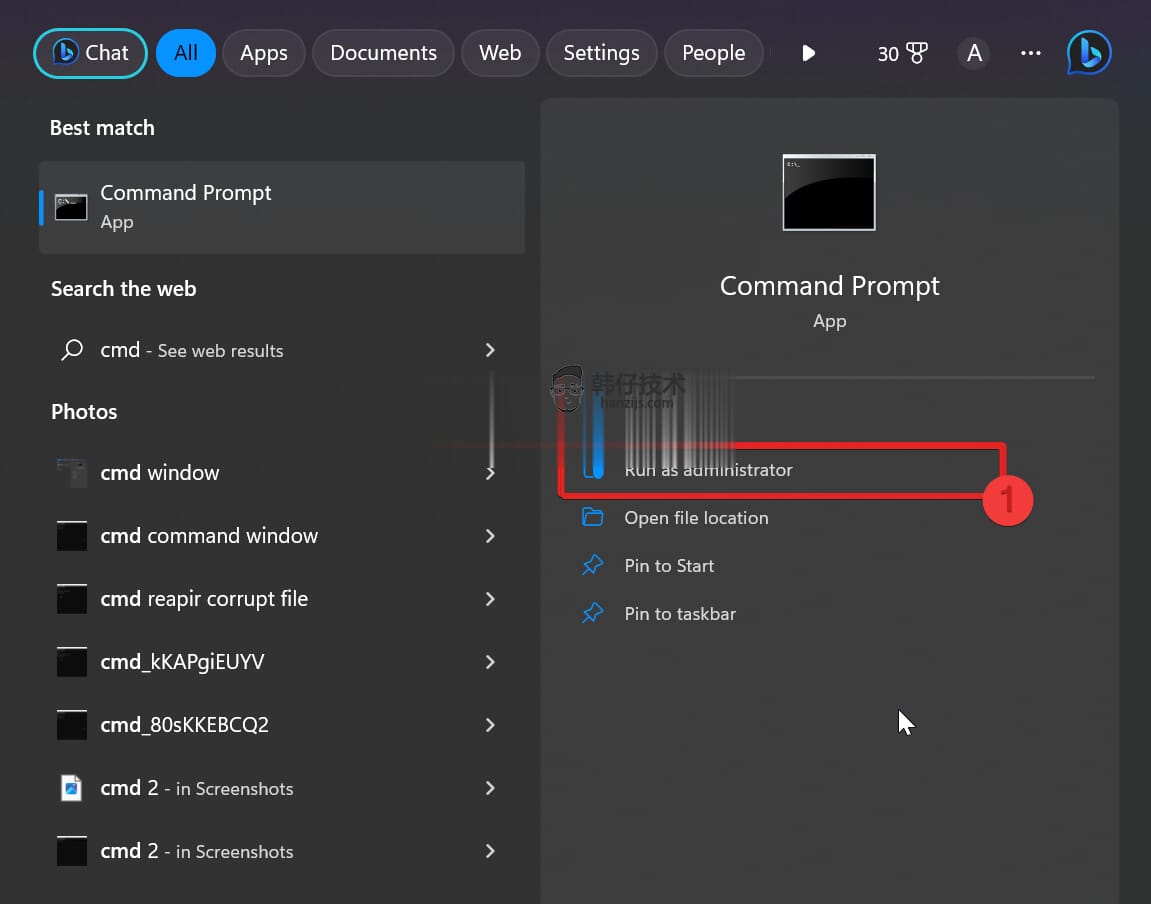Click the Bing Chat icon at top right
Image resolution: width=1151 pixels, height=904 pixels.
pos(1089,53)
